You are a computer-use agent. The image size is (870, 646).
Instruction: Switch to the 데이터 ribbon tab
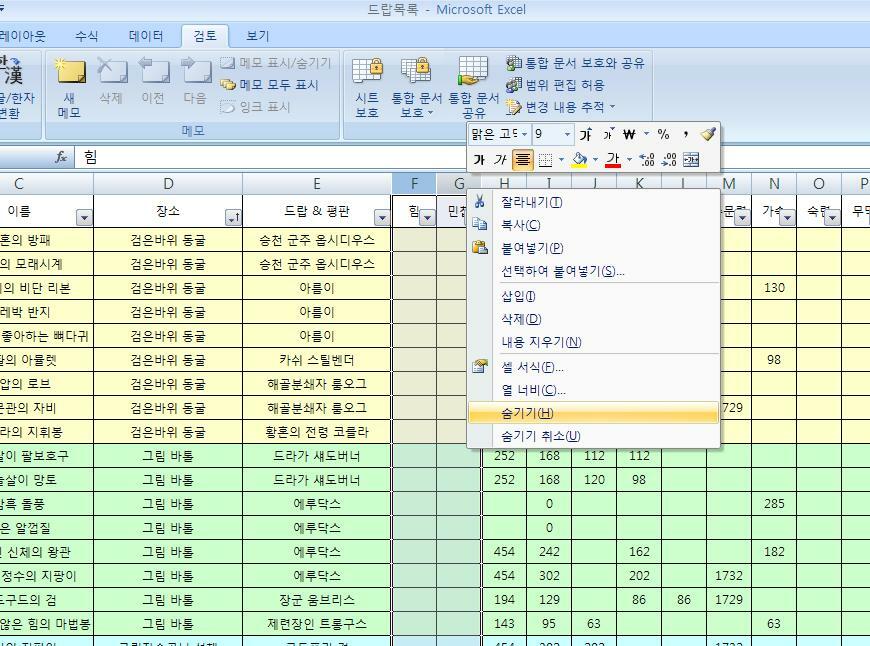146,36
